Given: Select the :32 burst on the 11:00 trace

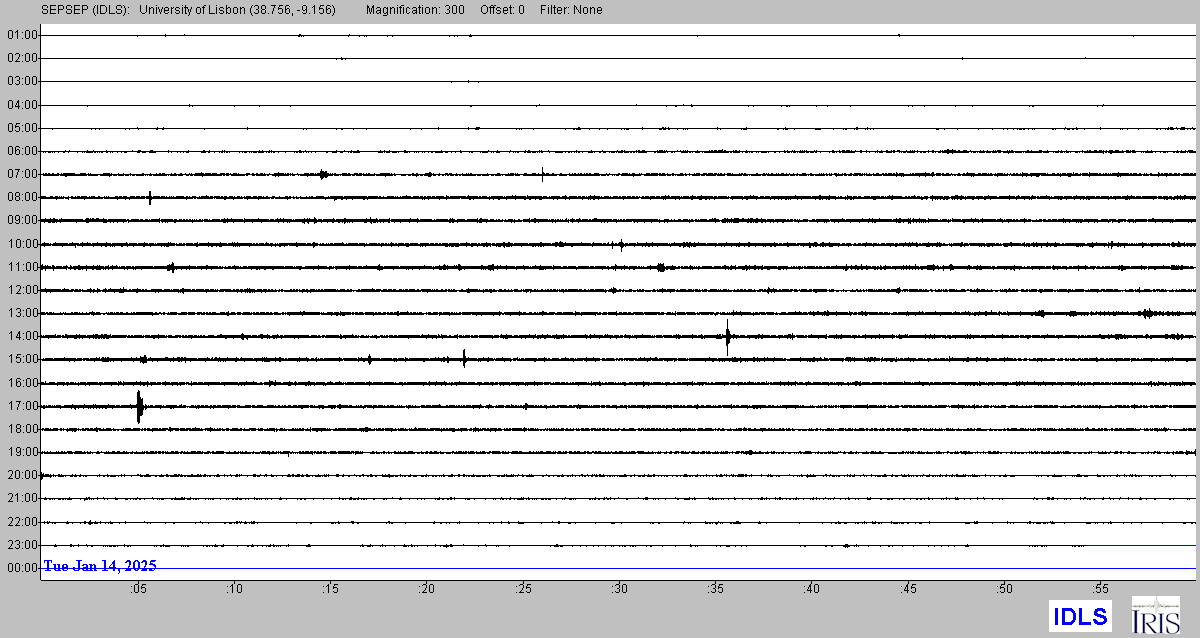Looking at the screenshot, I should pos(661,267).
